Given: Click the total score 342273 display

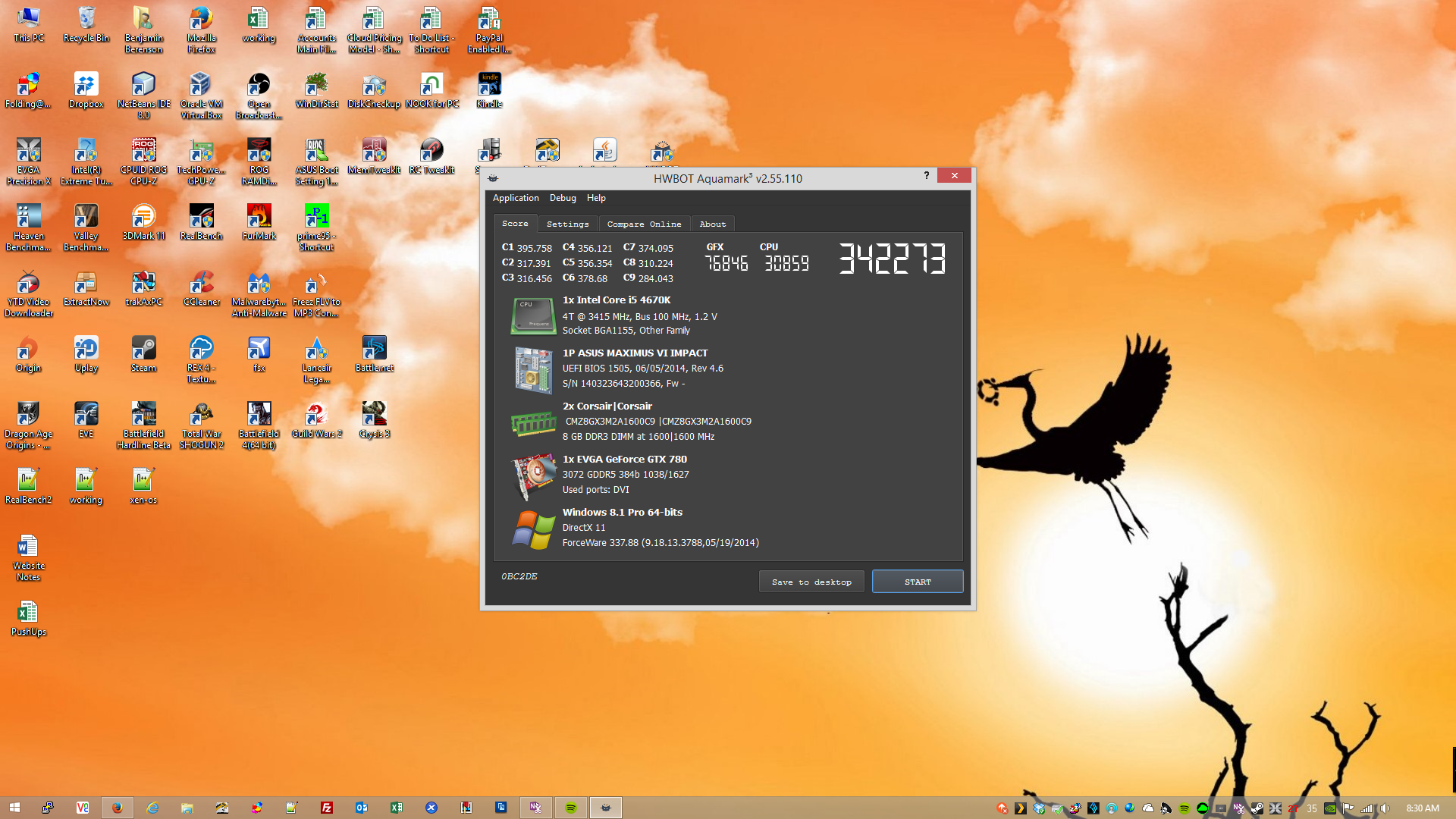Looking at the screenshot, I should tap(892, 259).
